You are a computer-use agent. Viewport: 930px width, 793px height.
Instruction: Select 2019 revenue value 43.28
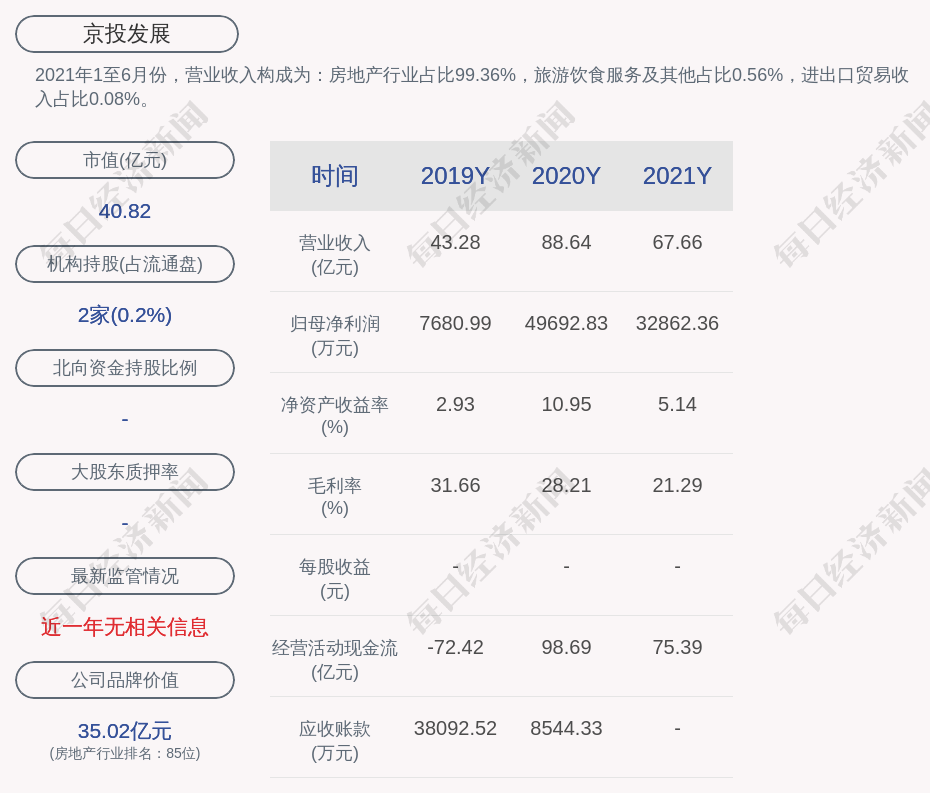(x=455, y=243)
